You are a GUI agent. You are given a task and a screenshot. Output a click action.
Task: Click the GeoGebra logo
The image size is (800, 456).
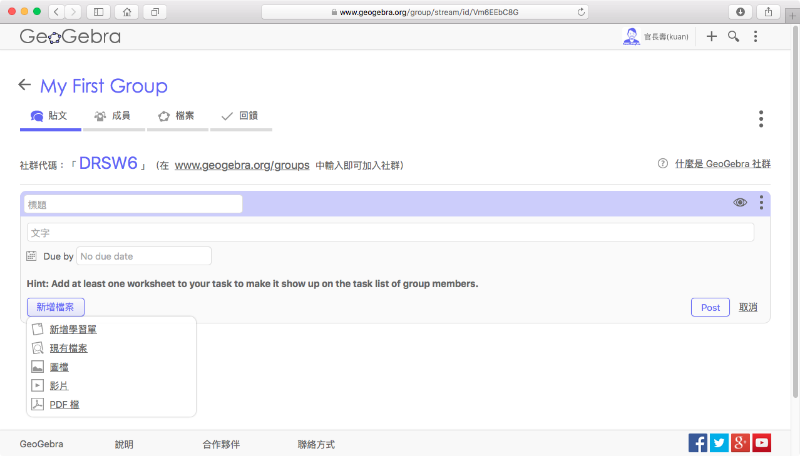click(x=70, y=36)
